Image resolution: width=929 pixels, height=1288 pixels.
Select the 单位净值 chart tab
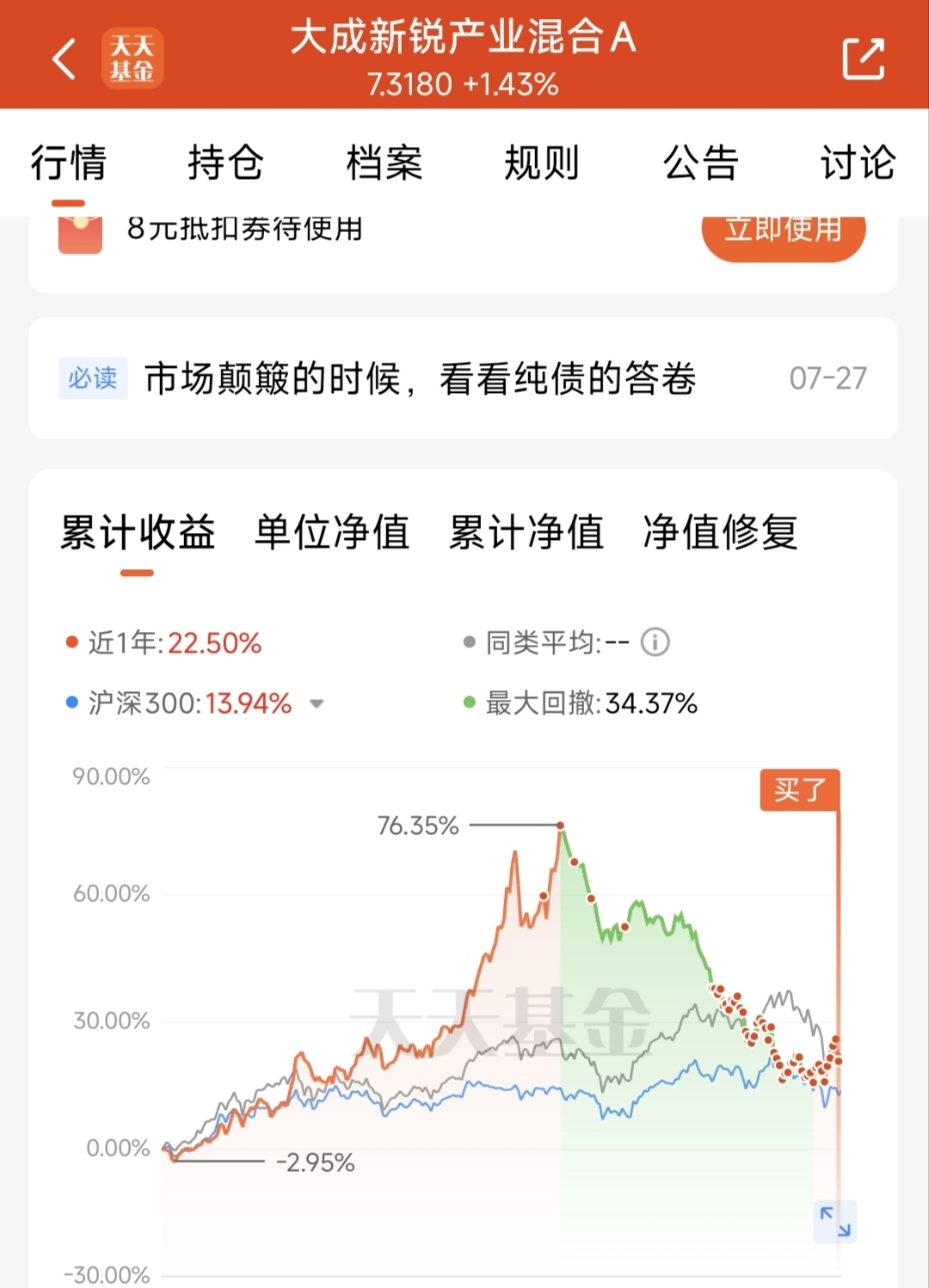(x=332, y=532)
